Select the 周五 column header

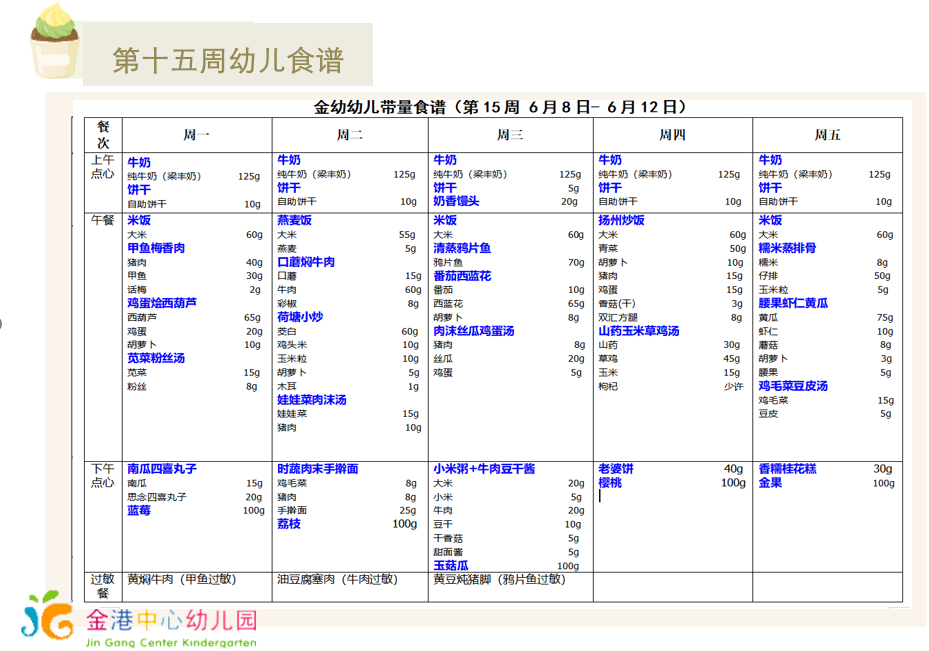click(827, 135)
